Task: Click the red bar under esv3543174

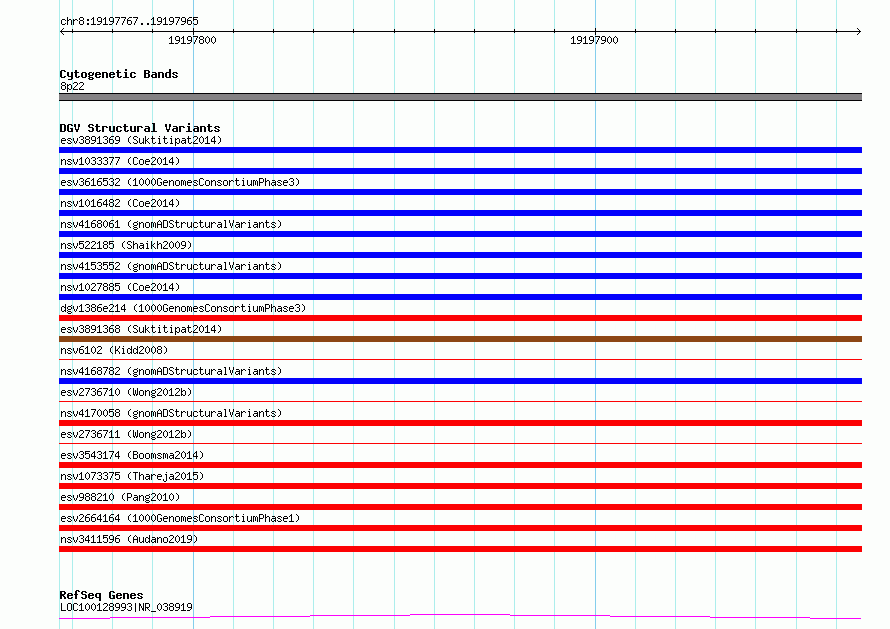Action: pyautogui.click(x=460, y=465)
